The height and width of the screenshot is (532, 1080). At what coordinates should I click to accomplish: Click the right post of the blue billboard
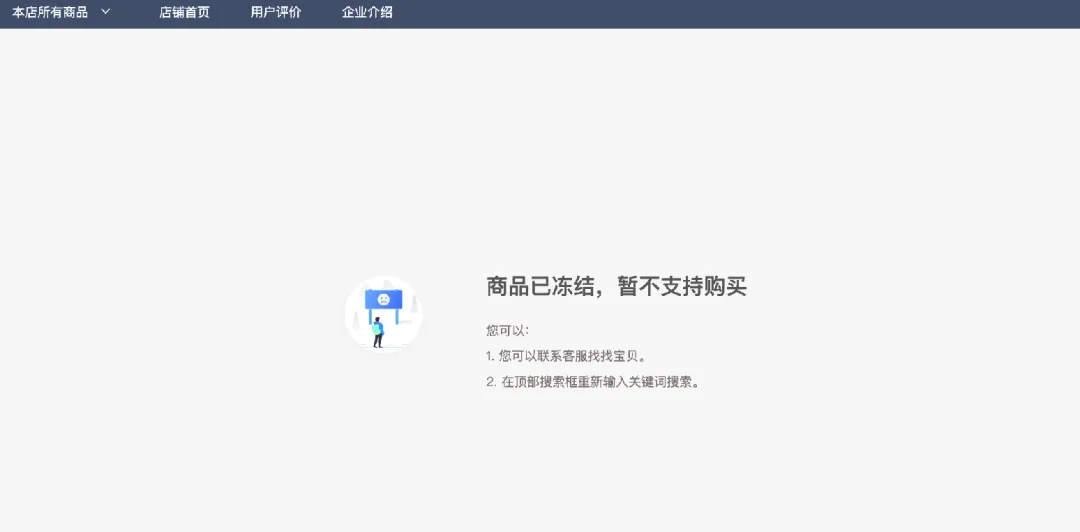pos(397,316)
